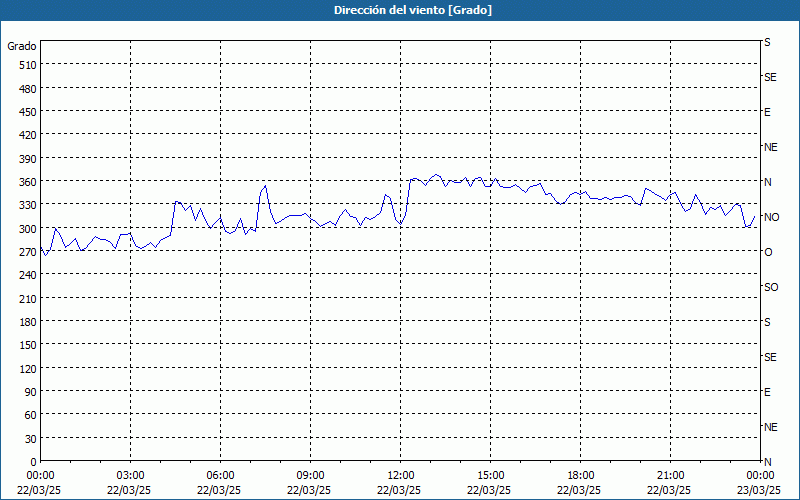Viewport: 800px width, 500px height.
Task: Click the chart title 'Dirección del viento [Grado]'
Action: point(399,10)
